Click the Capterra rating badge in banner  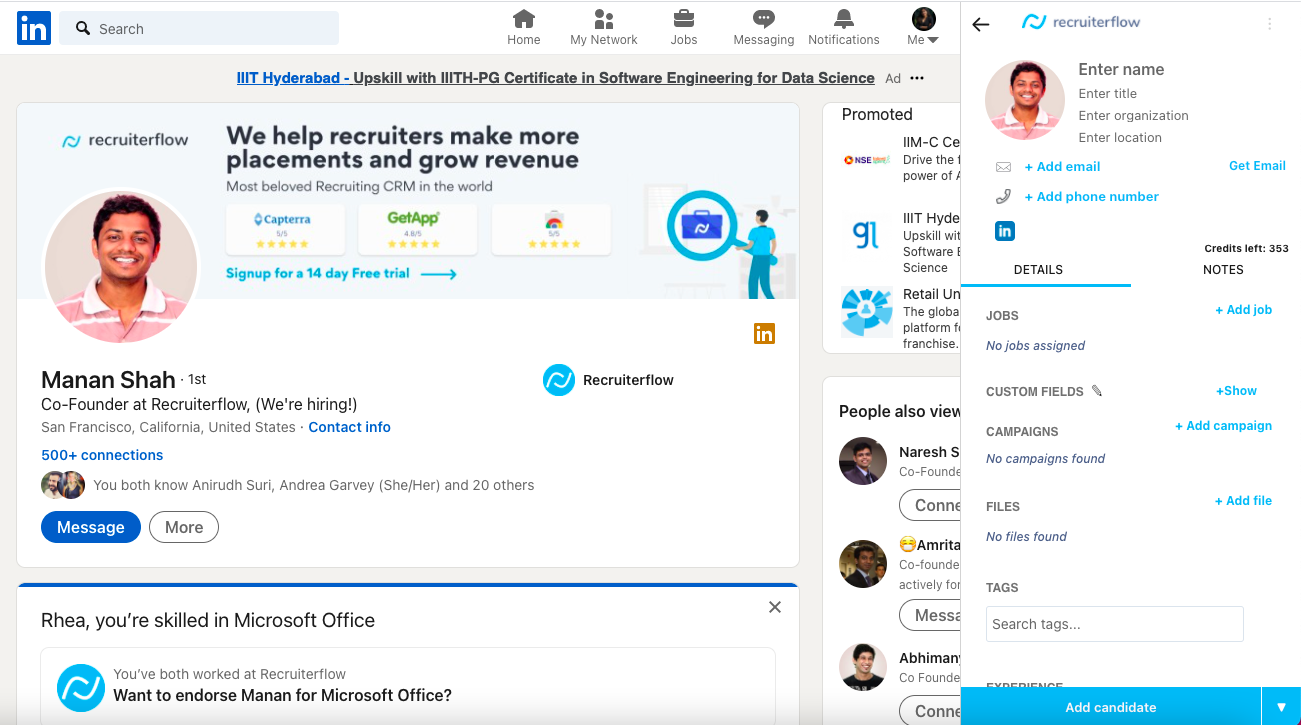pos(285,229)
